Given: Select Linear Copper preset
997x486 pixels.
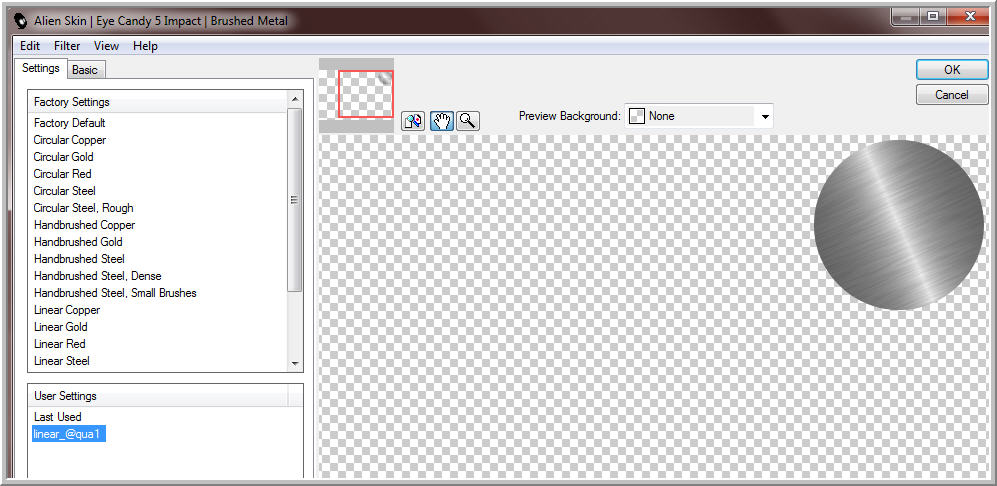Looking at the screenshot, I should pyautogui.click(x=67, y=310).
